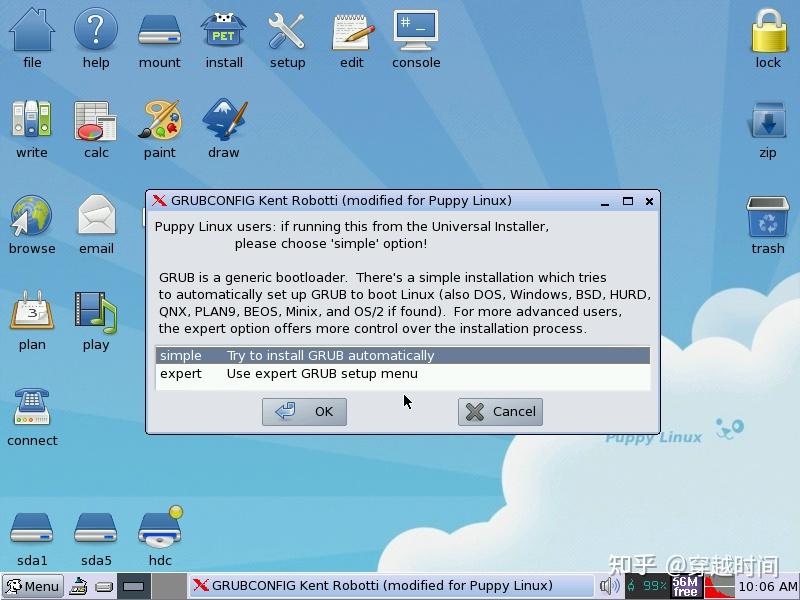Start the calc application

click(x=95, y=122)
